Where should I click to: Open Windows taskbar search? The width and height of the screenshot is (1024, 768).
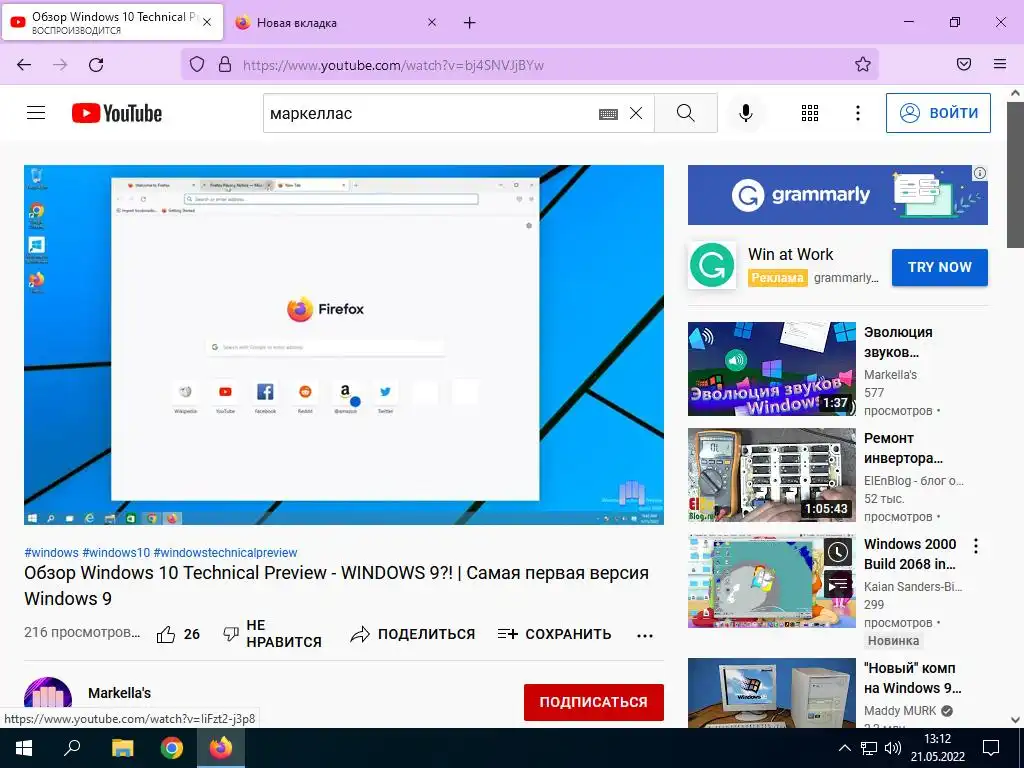pyautogui.click(x=72, y=748)
